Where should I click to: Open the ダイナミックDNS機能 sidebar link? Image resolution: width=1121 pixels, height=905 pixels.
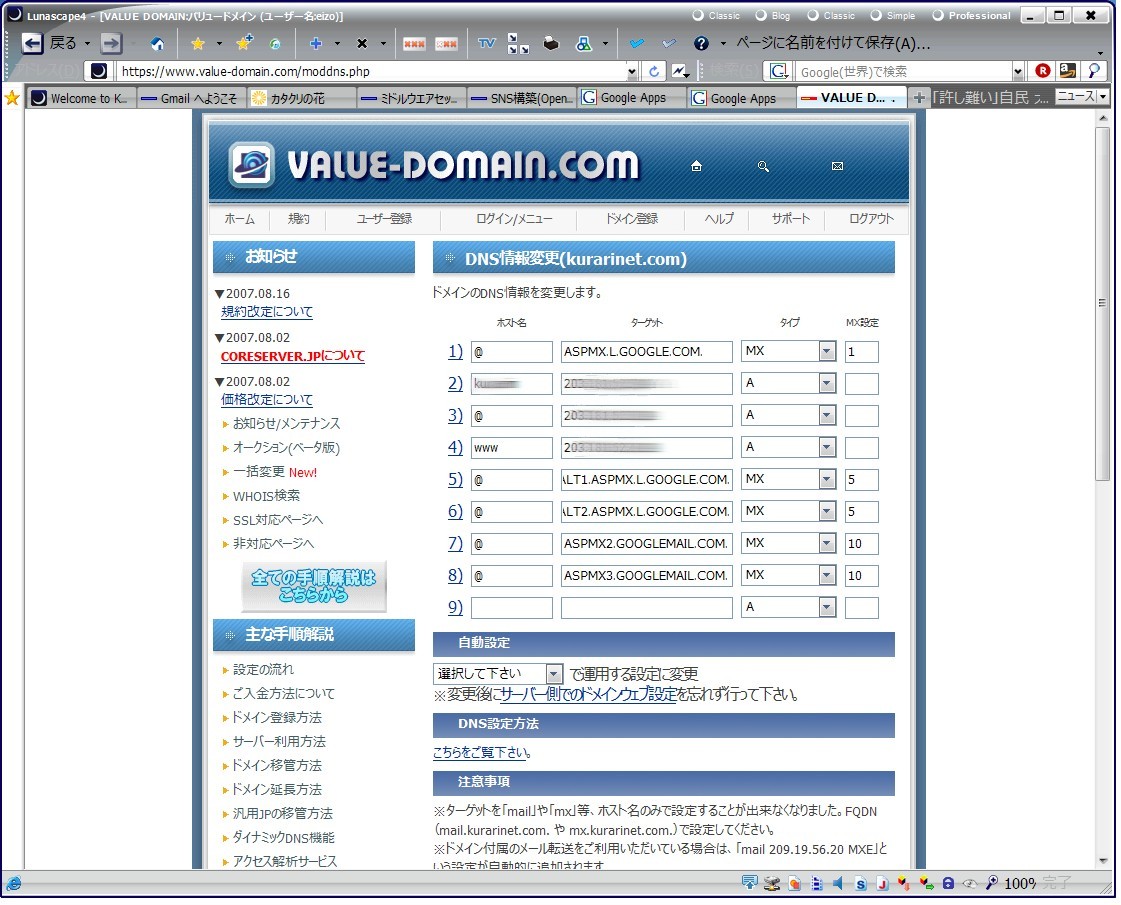pyautogui.click(x=283, y=837)
